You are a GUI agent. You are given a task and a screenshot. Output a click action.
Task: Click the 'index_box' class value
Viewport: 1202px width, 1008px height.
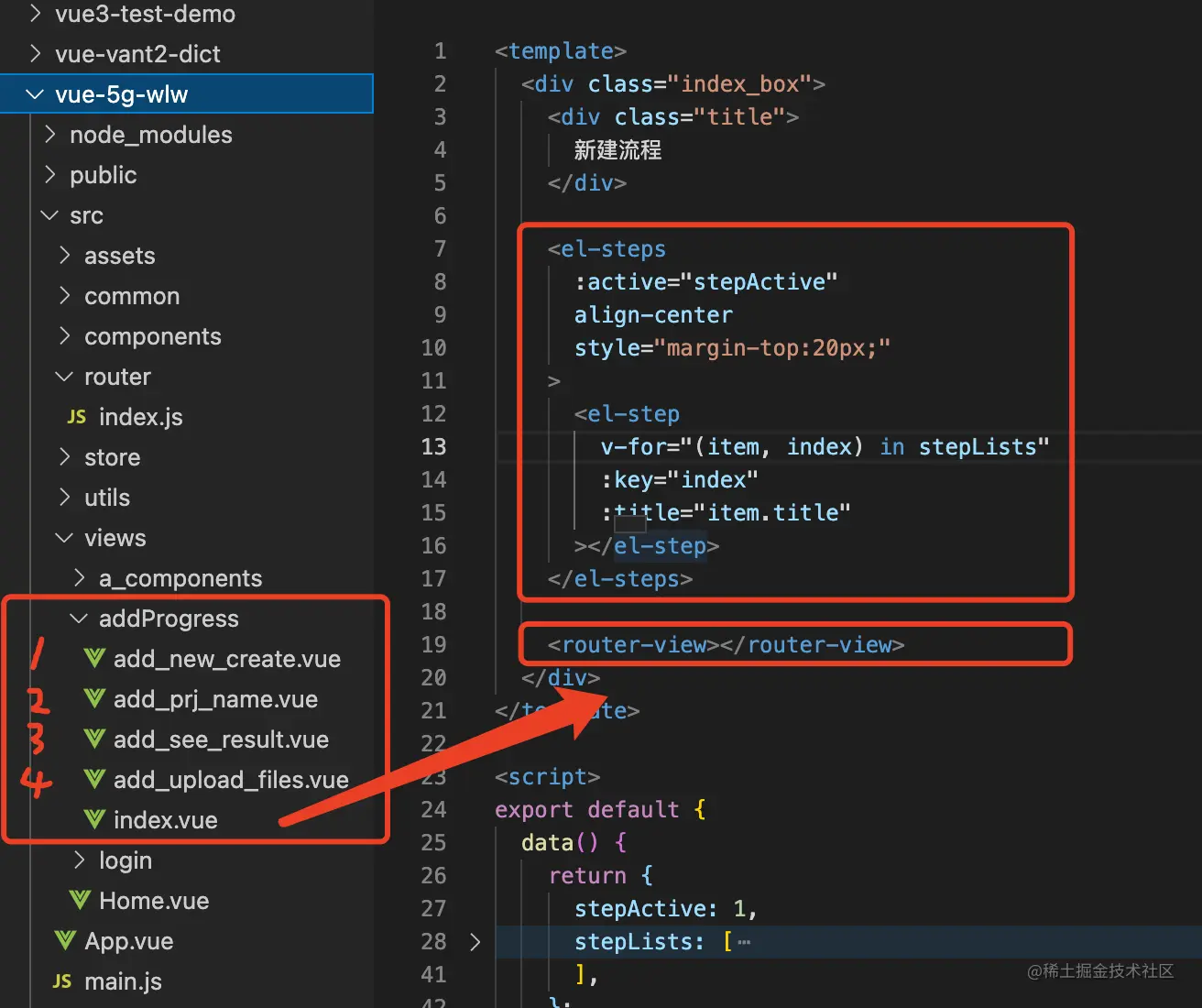[x=739, y=83]
